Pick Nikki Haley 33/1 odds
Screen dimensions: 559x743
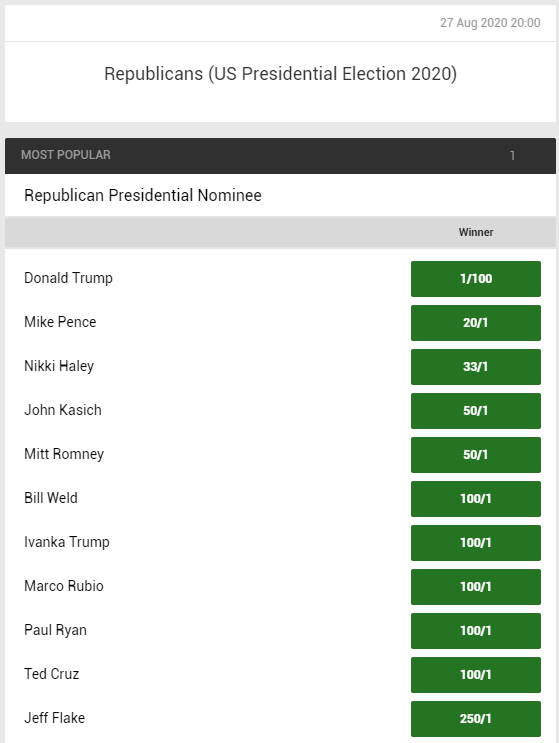[x=476, y=367]
